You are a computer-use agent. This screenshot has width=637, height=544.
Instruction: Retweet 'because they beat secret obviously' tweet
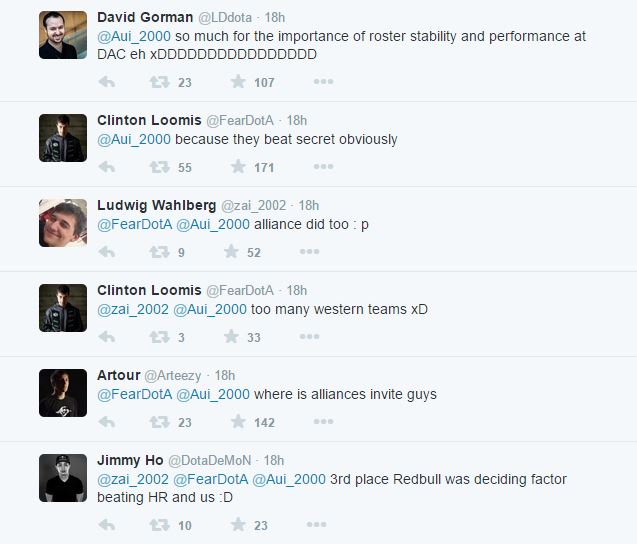point(159,167)
